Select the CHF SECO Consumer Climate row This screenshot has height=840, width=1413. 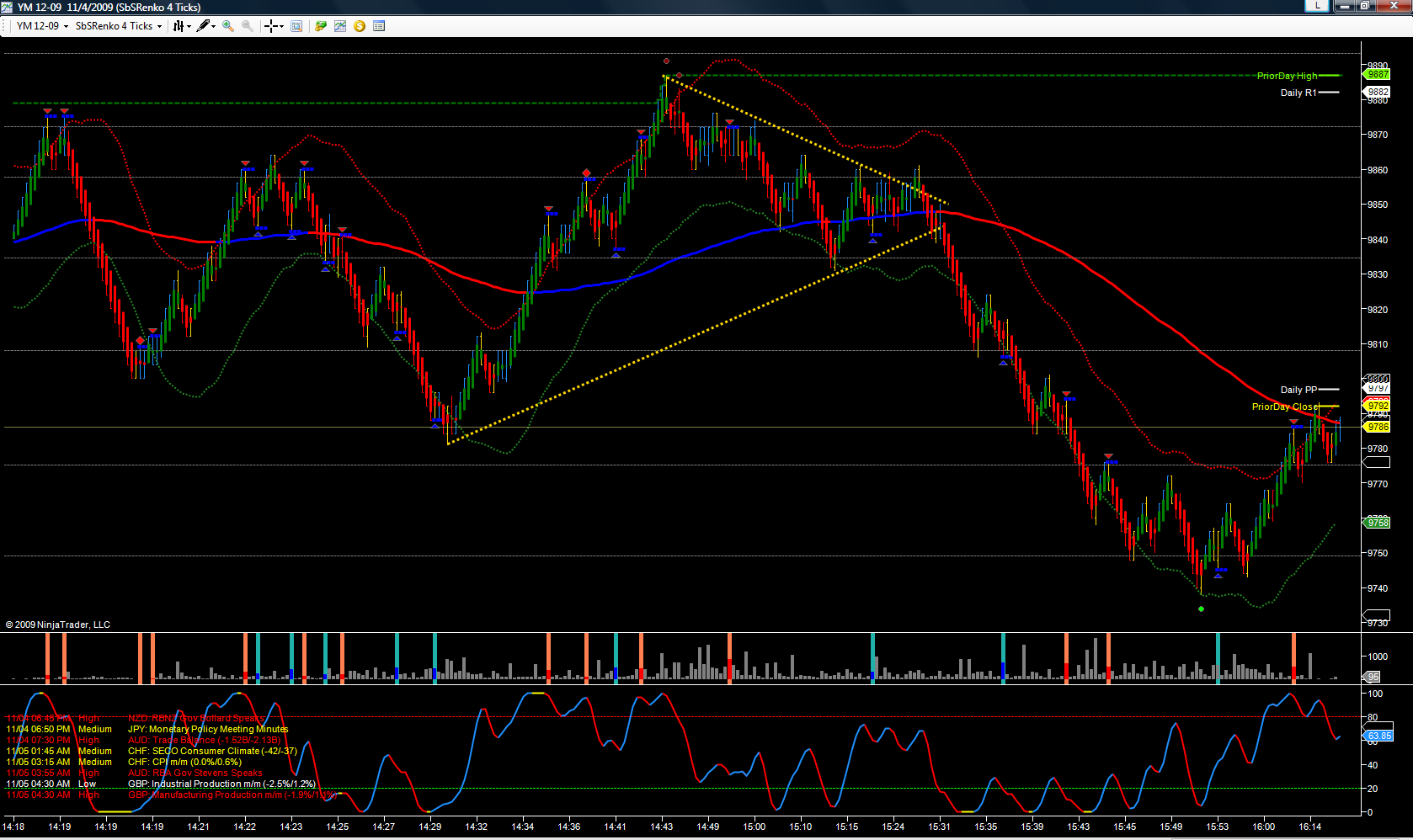coord(152,751)
